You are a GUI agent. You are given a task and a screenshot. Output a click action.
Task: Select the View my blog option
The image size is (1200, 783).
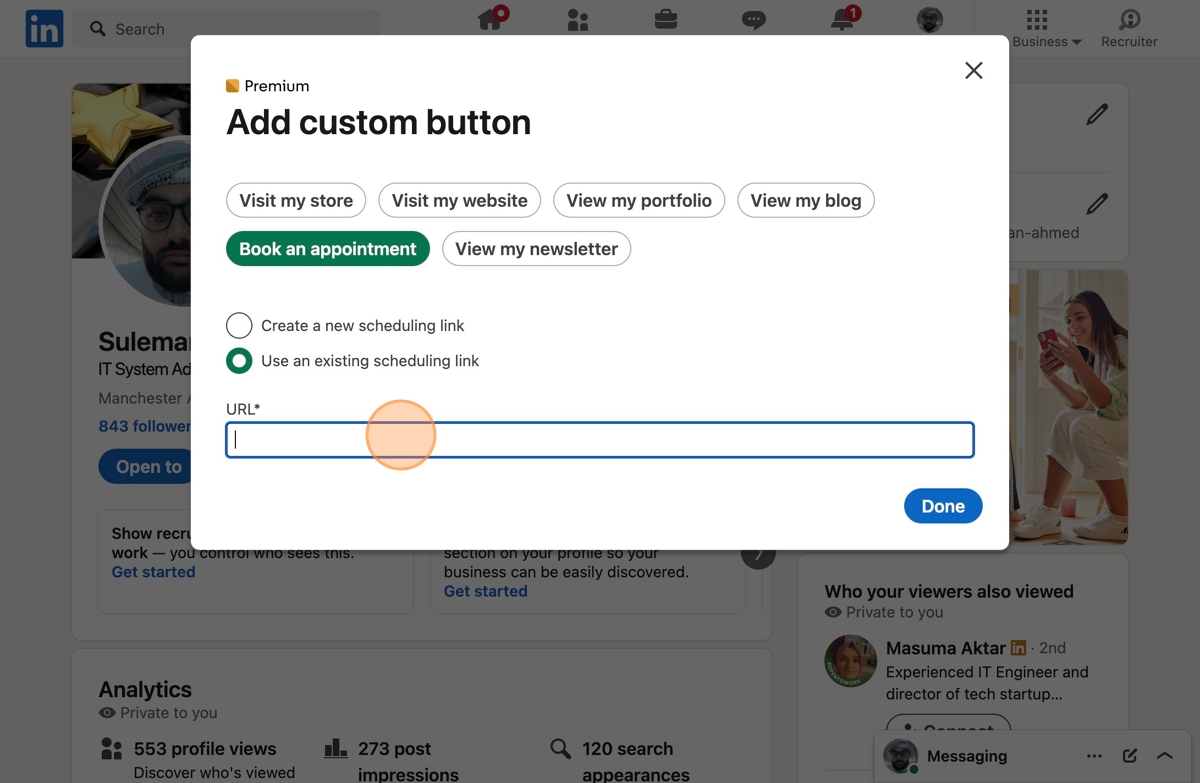point(806,200)
